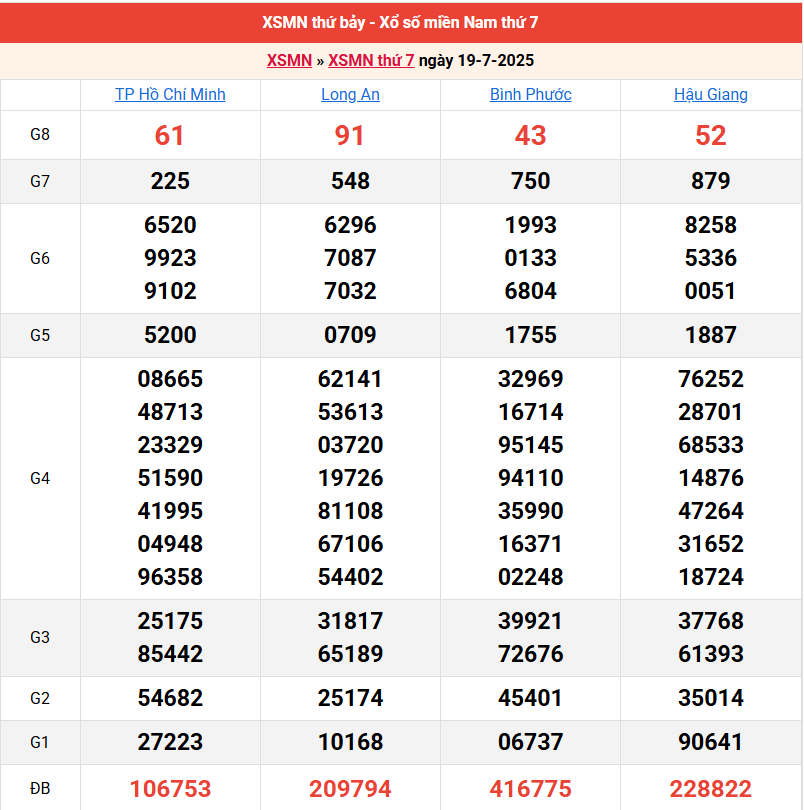Click G3 number 65189
This screenshot has height=810, width=804.
tap(350, 654)
